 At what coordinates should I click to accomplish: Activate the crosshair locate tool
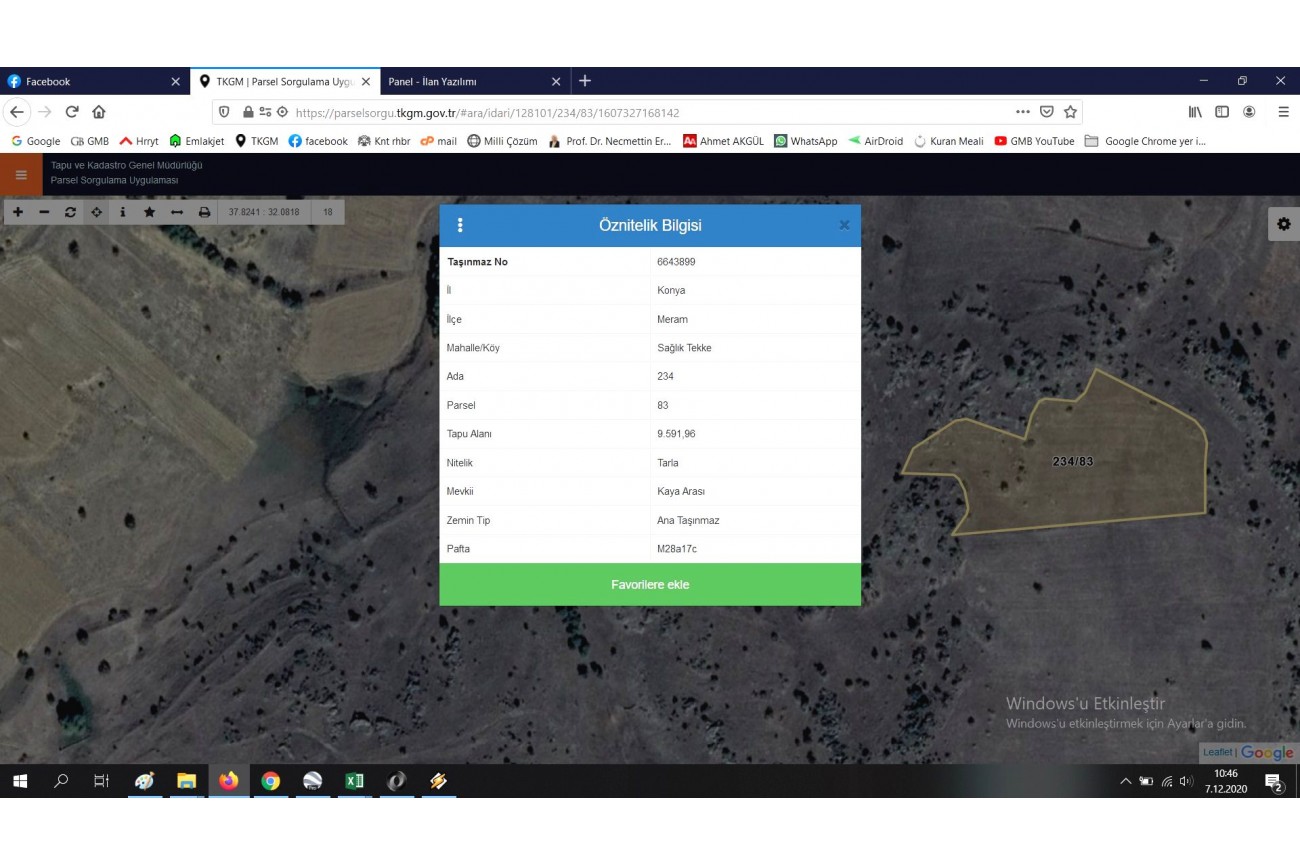pos(97,212)
